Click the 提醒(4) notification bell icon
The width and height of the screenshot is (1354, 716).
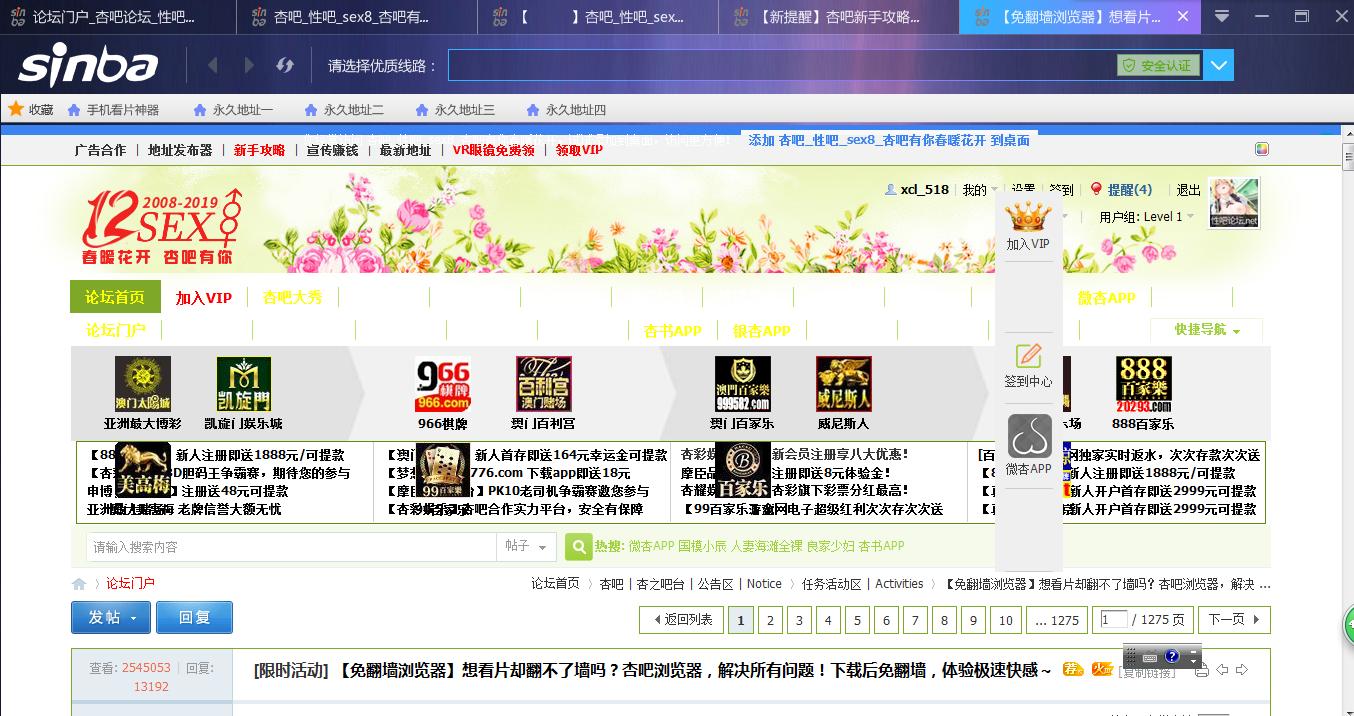pos(1096,189)
